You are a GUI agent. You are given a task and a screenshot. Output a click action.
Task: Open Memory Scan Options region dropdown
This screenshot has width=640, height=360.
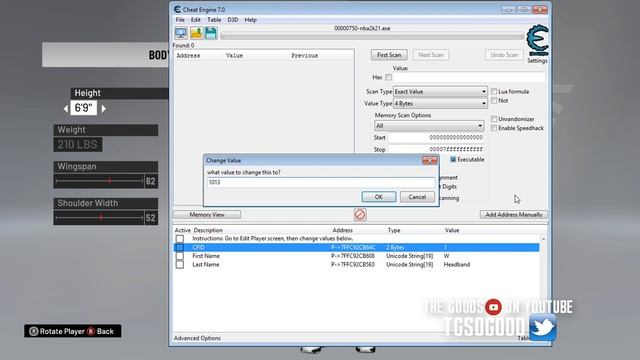click(x=429, y=126)
